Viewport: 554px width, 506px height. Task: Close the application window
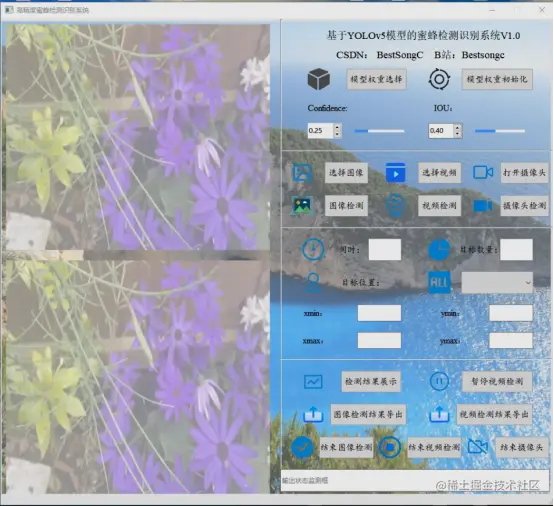pos(542,10)
